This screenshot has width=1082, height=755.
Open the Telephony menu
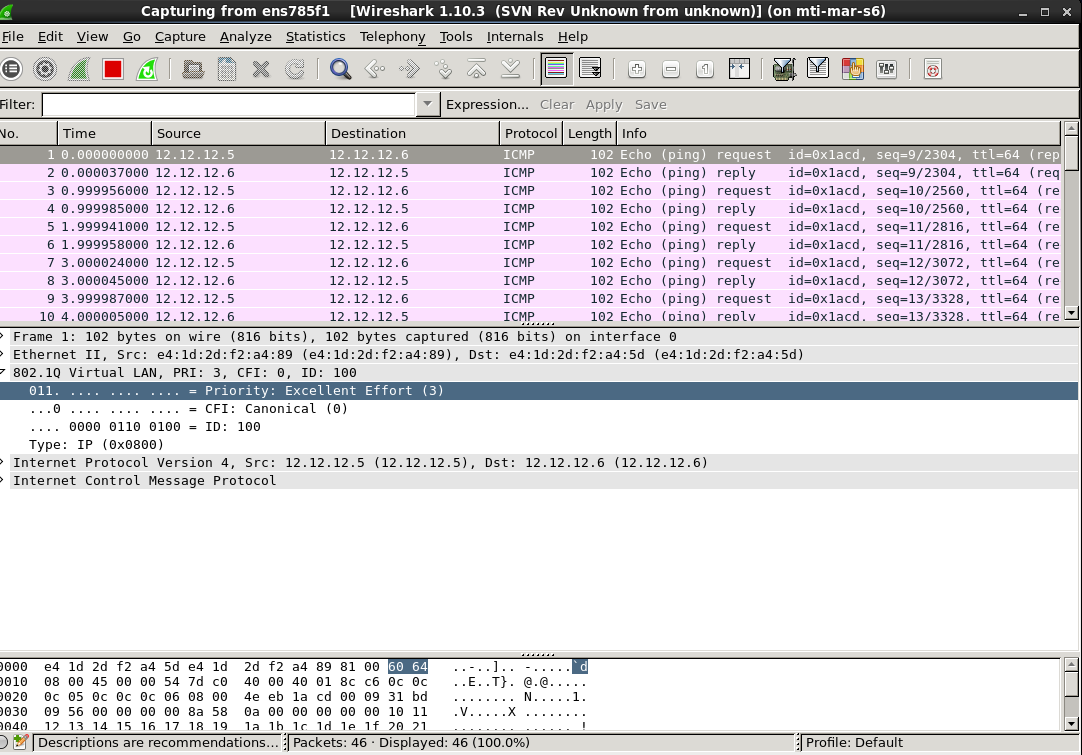393,37
